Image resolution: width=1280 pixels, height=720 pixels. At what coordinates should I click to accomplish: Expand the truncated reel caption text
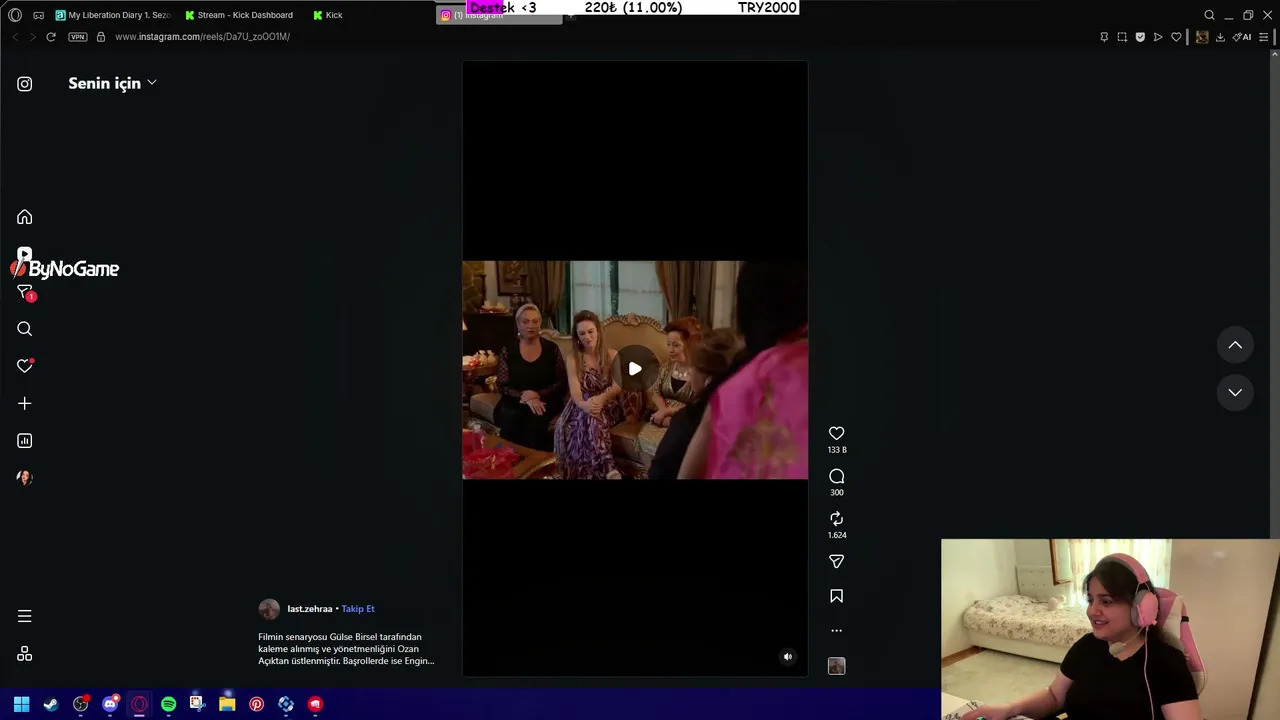(346, 649)
